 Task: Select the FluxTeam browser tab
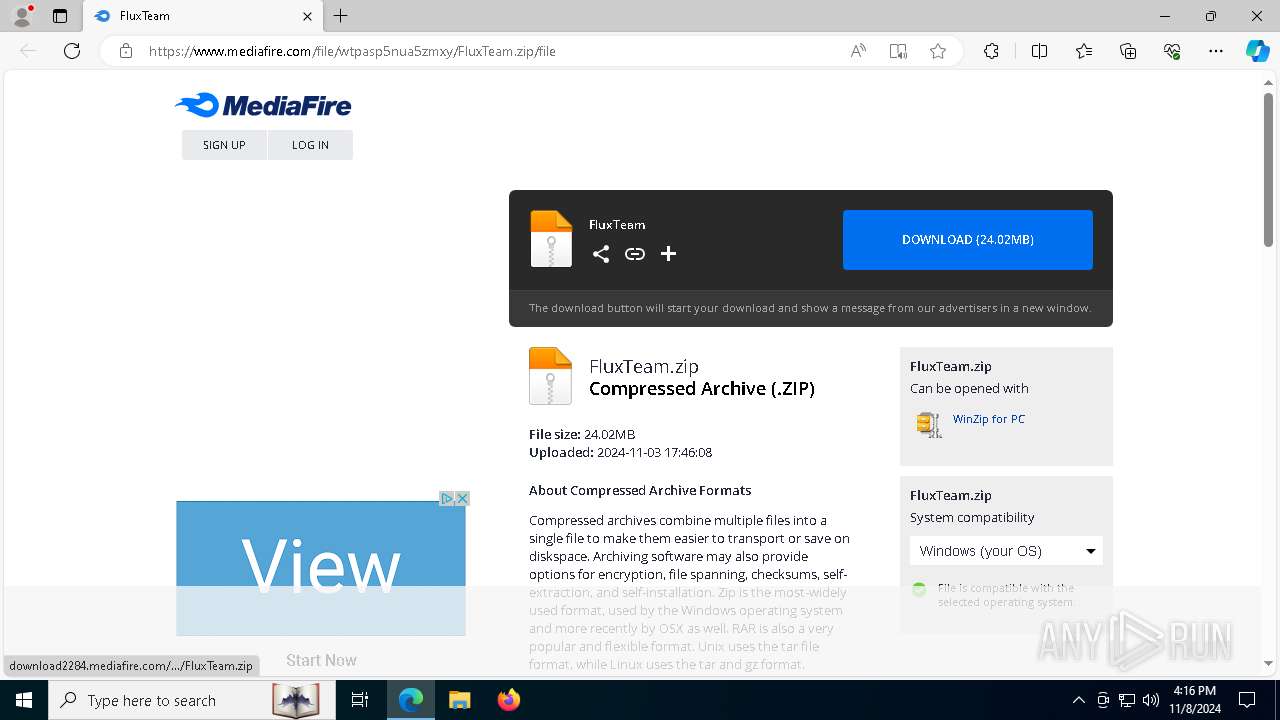point(202,16)
